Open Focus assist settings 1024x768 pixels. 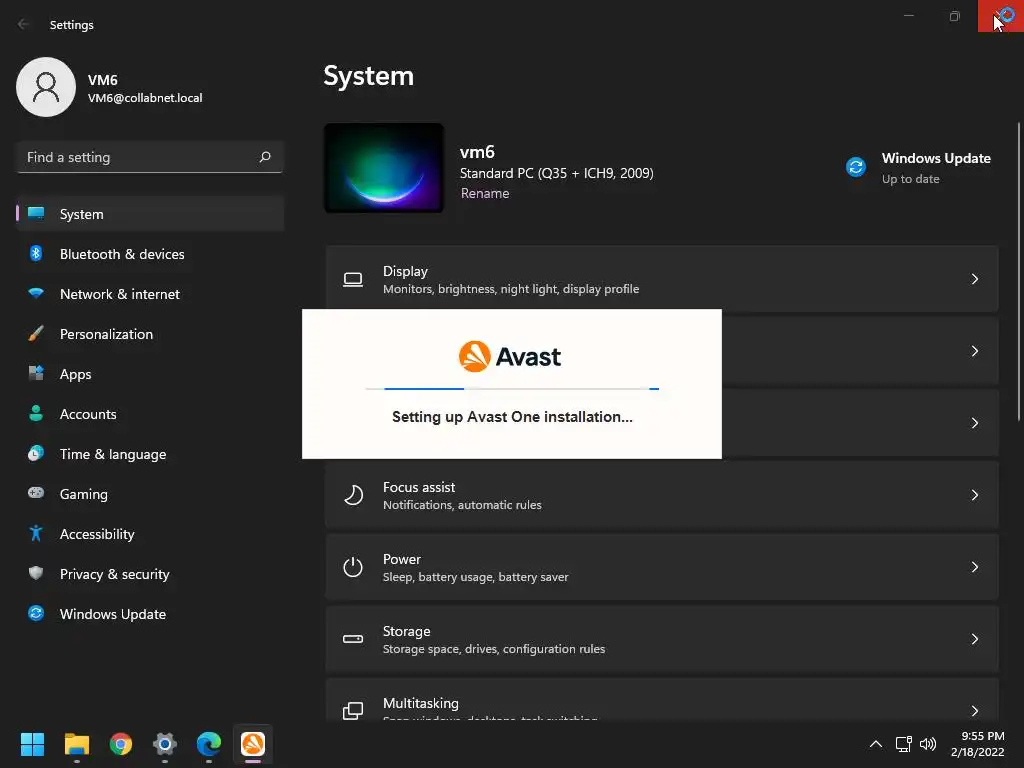point(662,495)
